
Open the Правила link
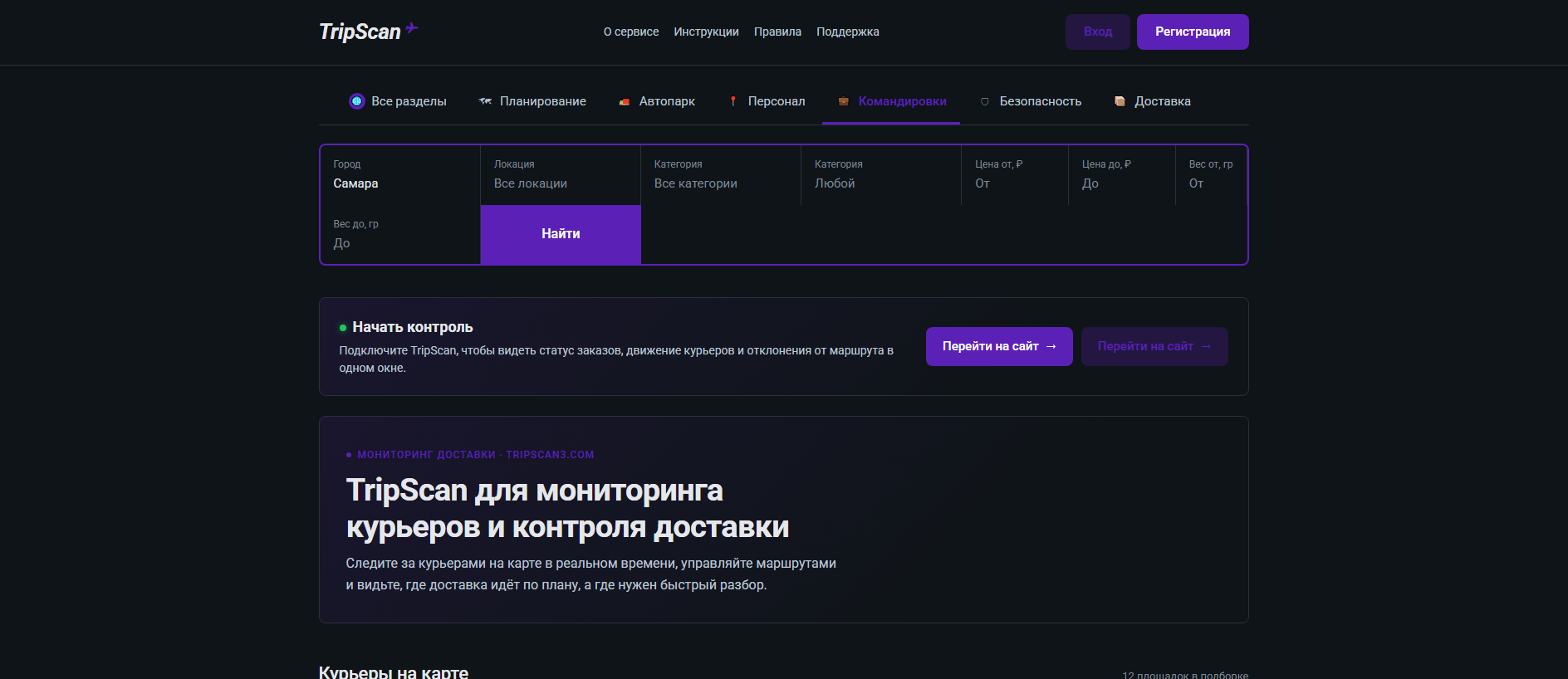(777, 32)
